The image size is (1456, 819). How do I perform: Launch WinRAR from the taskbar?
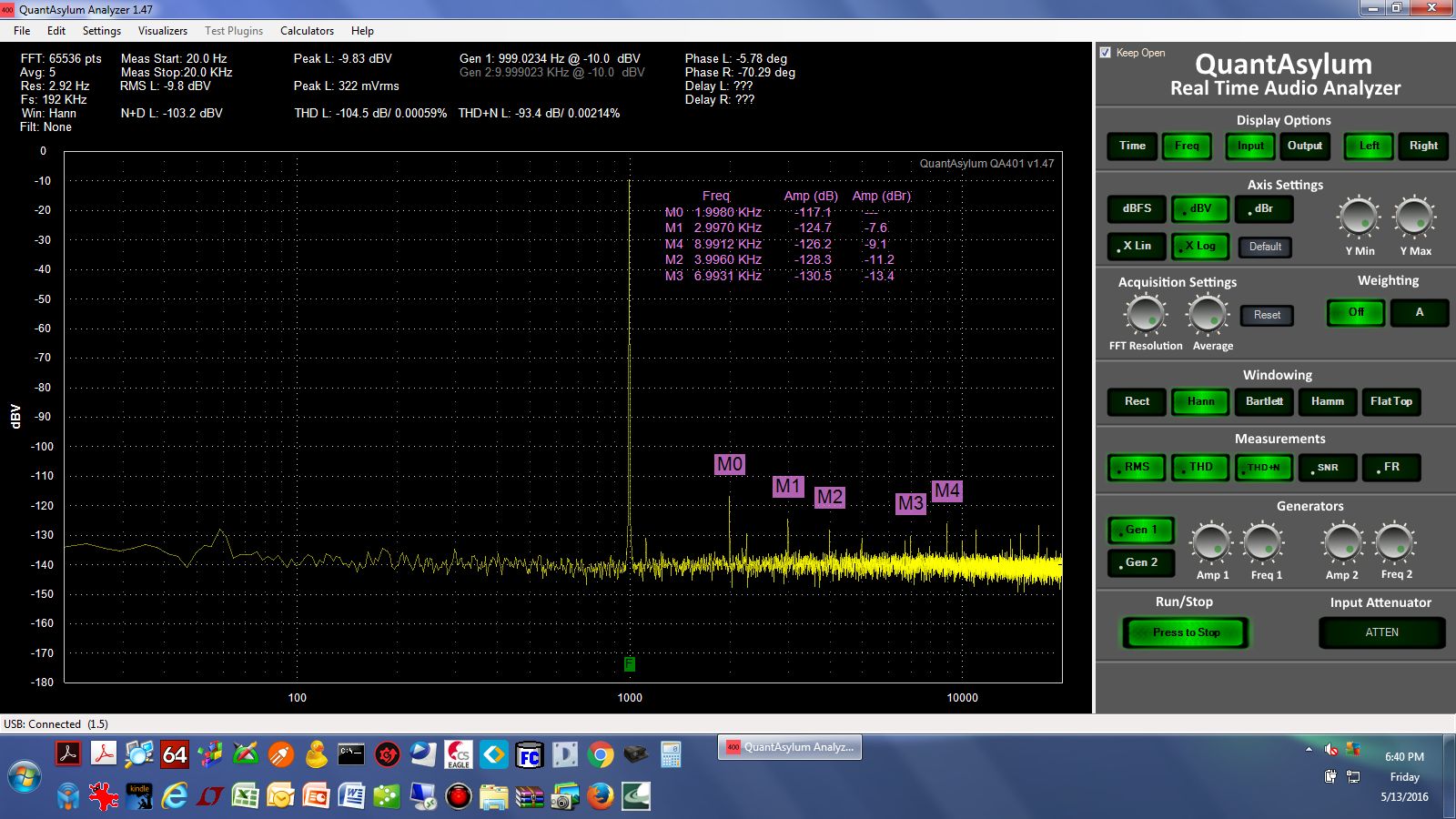(529, 797)
